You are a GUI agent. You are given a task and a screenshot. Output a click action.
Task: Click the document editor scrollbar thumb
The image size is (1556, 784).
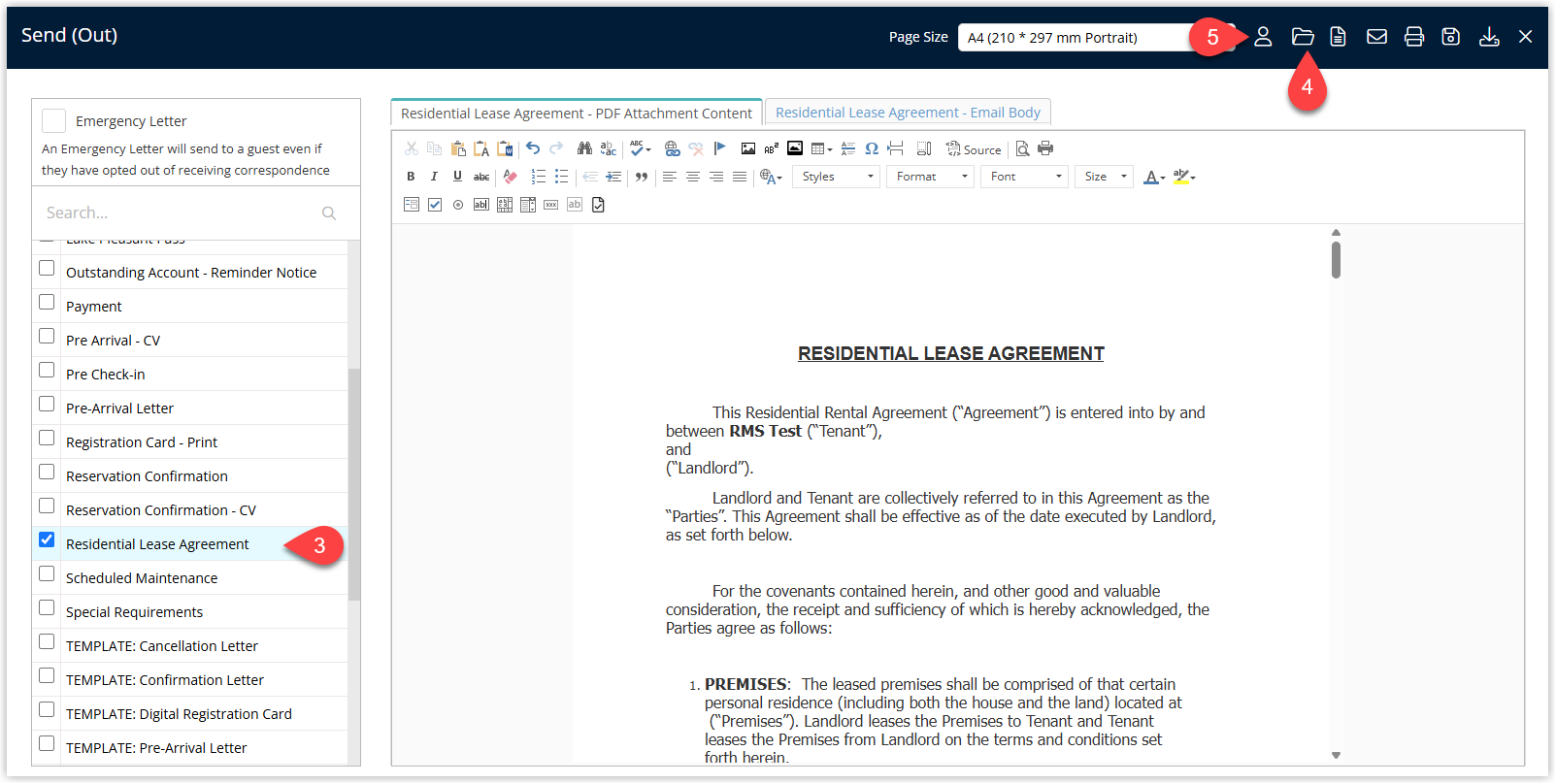(x=1336, y=260)
